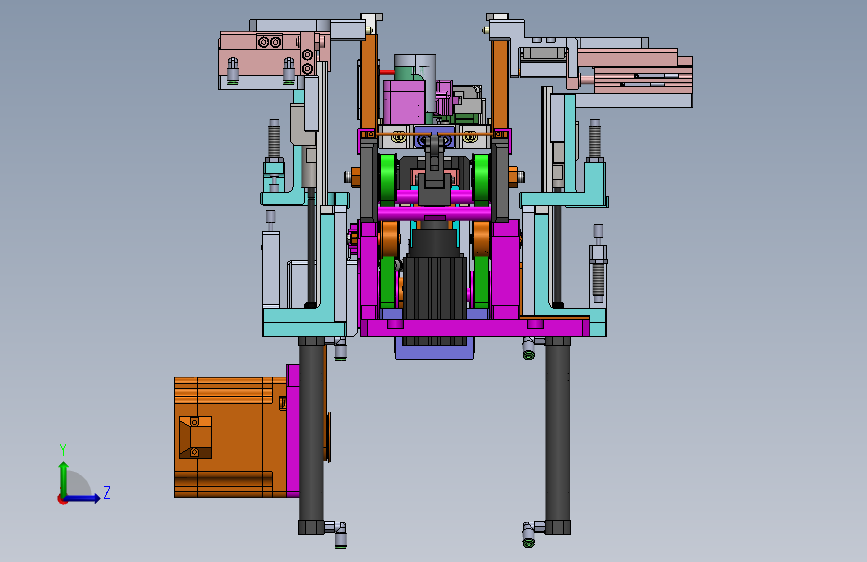The width and height of the screenshot is (867, 562).
Task: Select the Z axis label on triad
Action: click(x=107, y=492)
